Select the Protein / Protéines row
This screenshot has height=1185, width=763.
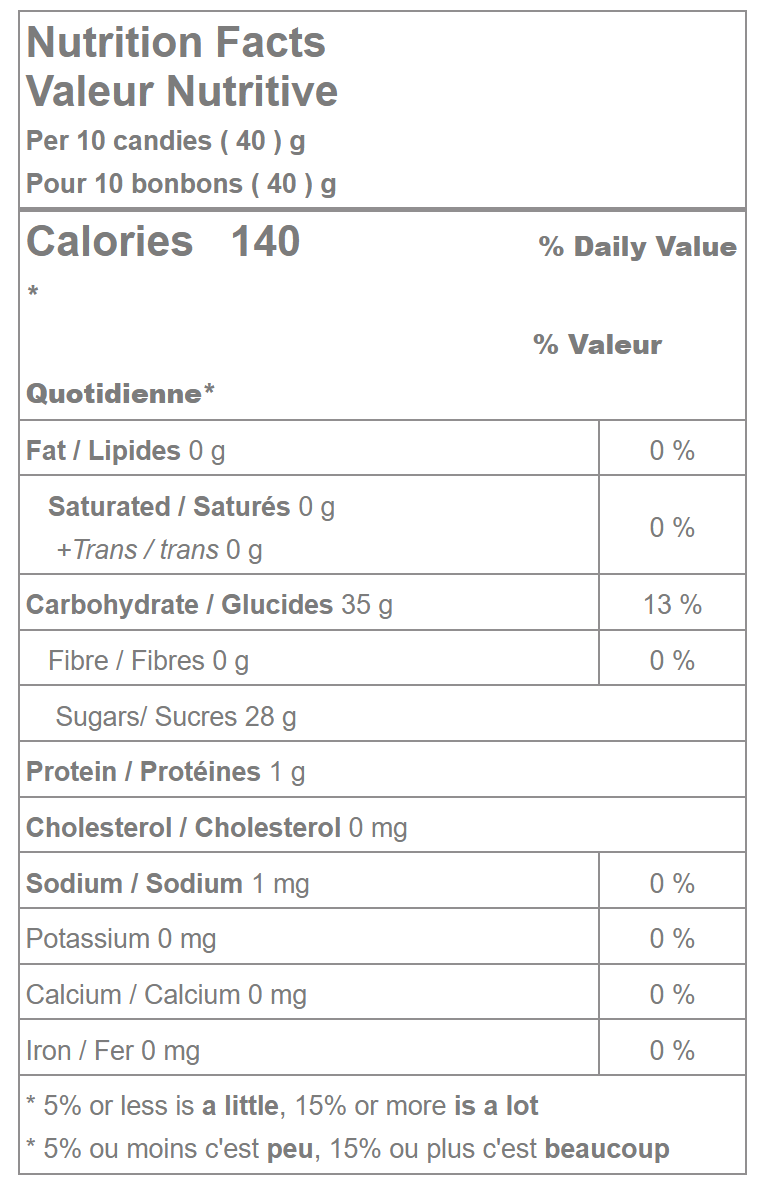[x=166, y=772]
